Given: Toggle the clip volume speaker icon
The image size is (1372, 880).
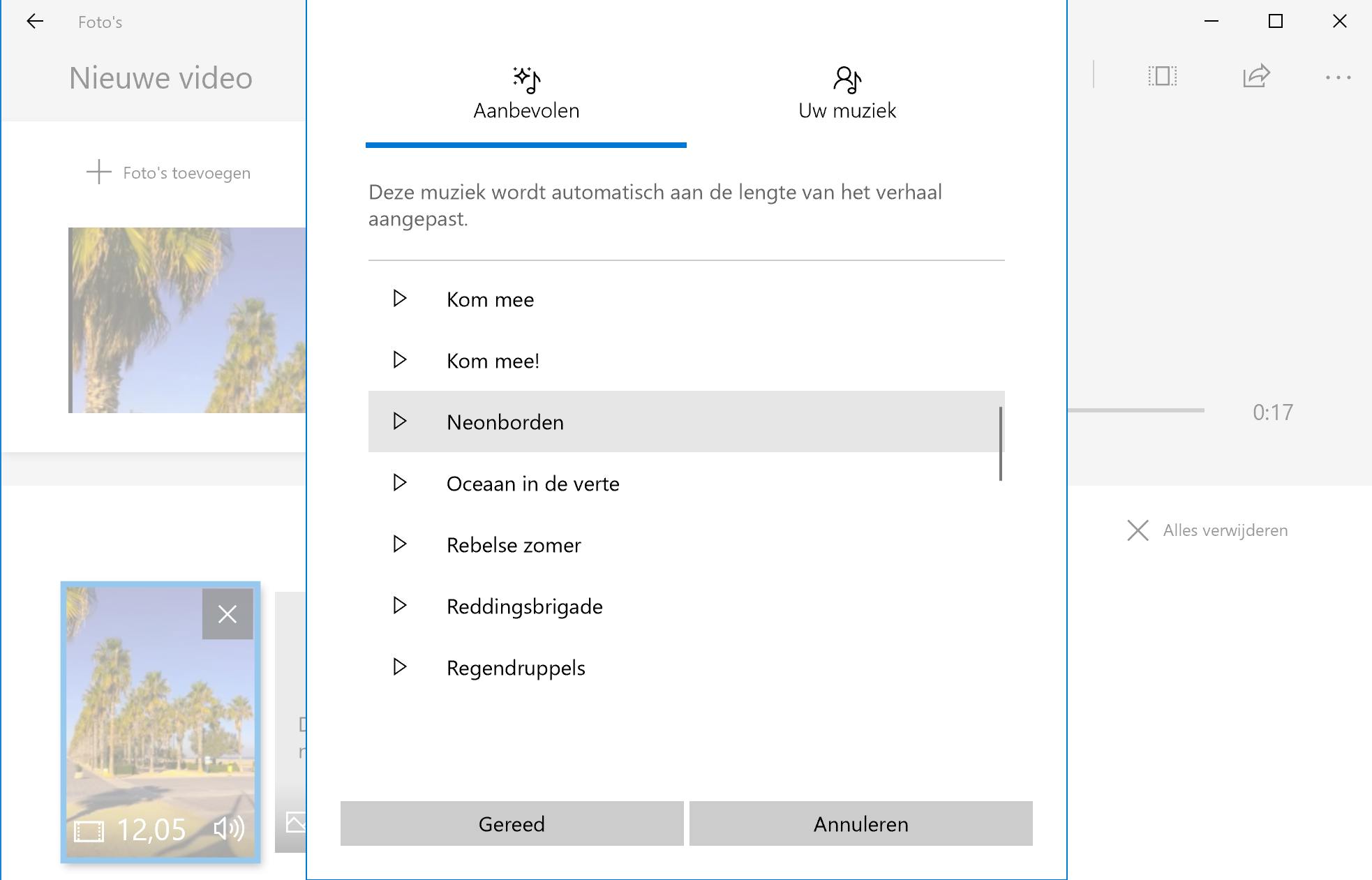Looking at the screenshot, I should (229, 829).
